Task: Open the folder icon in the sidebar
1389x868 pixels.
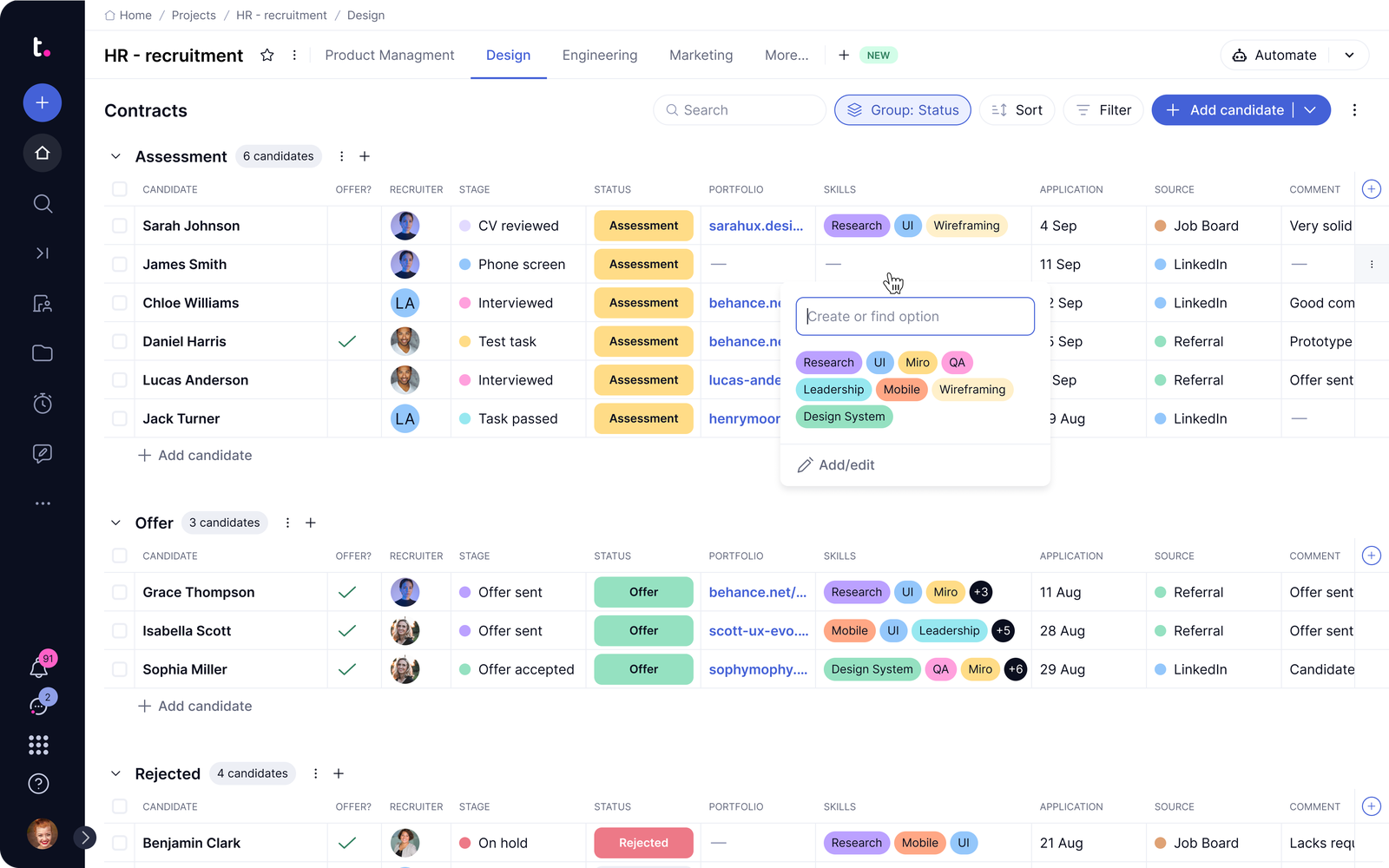Action: (43, 353)
